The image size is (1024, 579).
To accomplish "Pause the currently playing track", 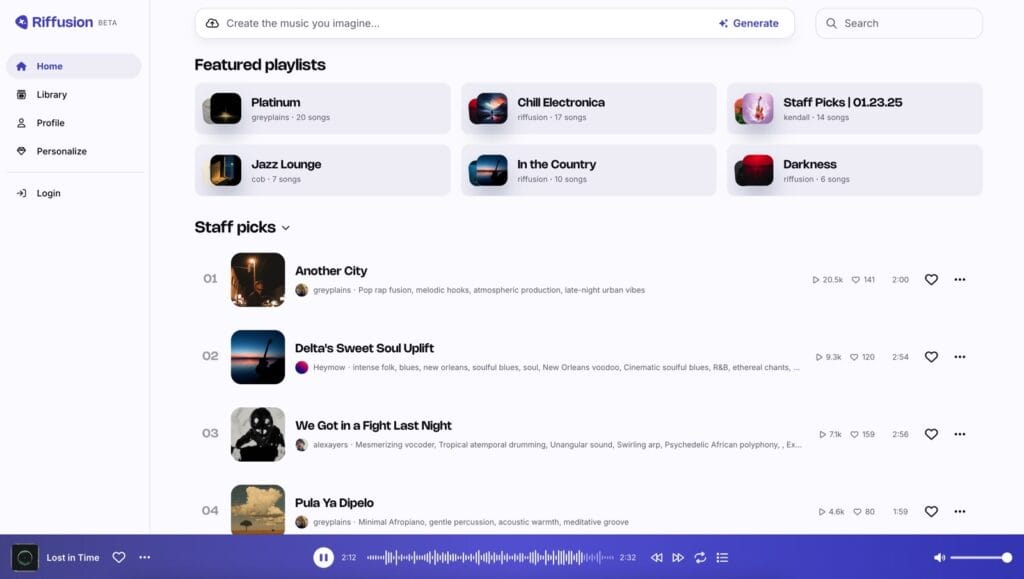I will click(x=323, y=557).
